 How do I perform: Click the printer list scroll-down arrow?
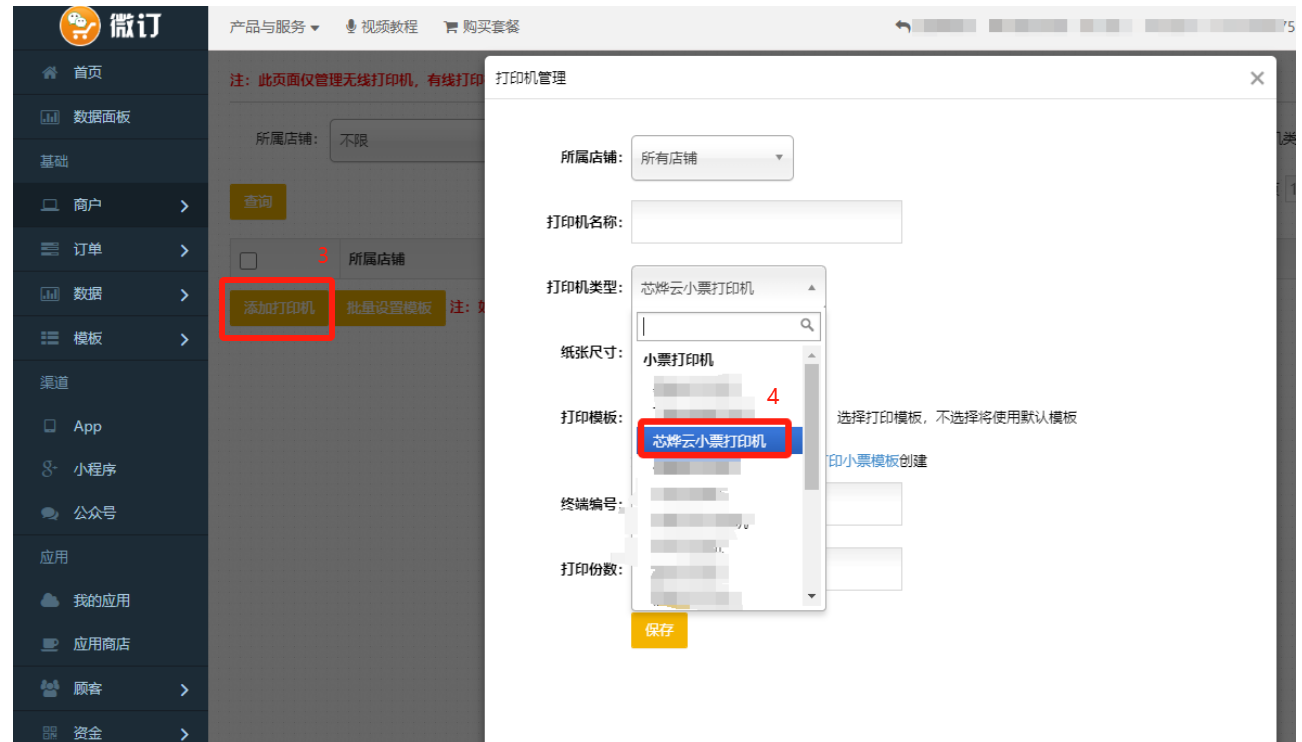(x=812, y=597)
